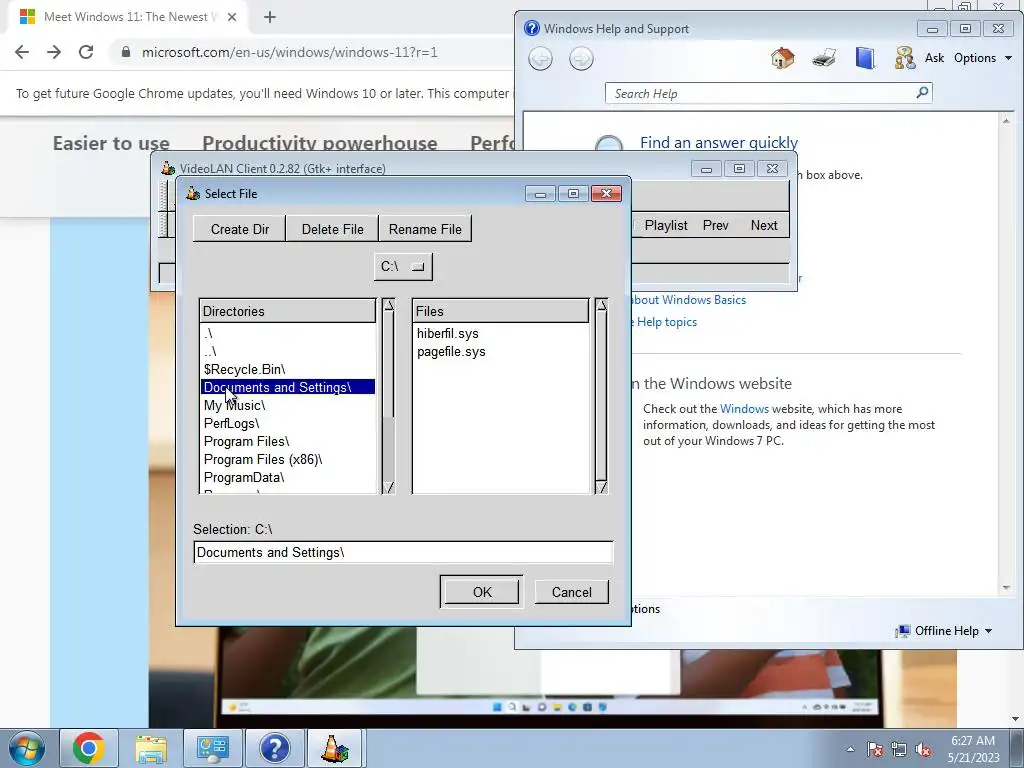Select the ..\ parent directory entry

click(288, 351)
